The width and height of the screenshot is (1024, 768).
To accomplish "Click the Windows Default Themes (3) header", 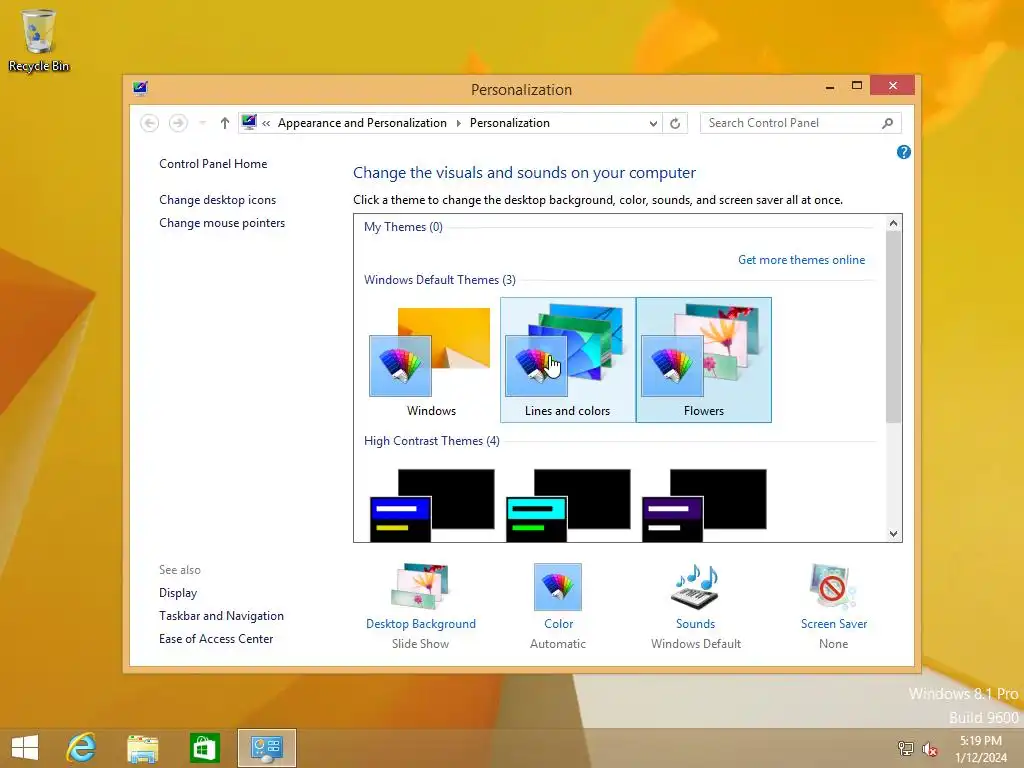I will [x=440, y=280].
